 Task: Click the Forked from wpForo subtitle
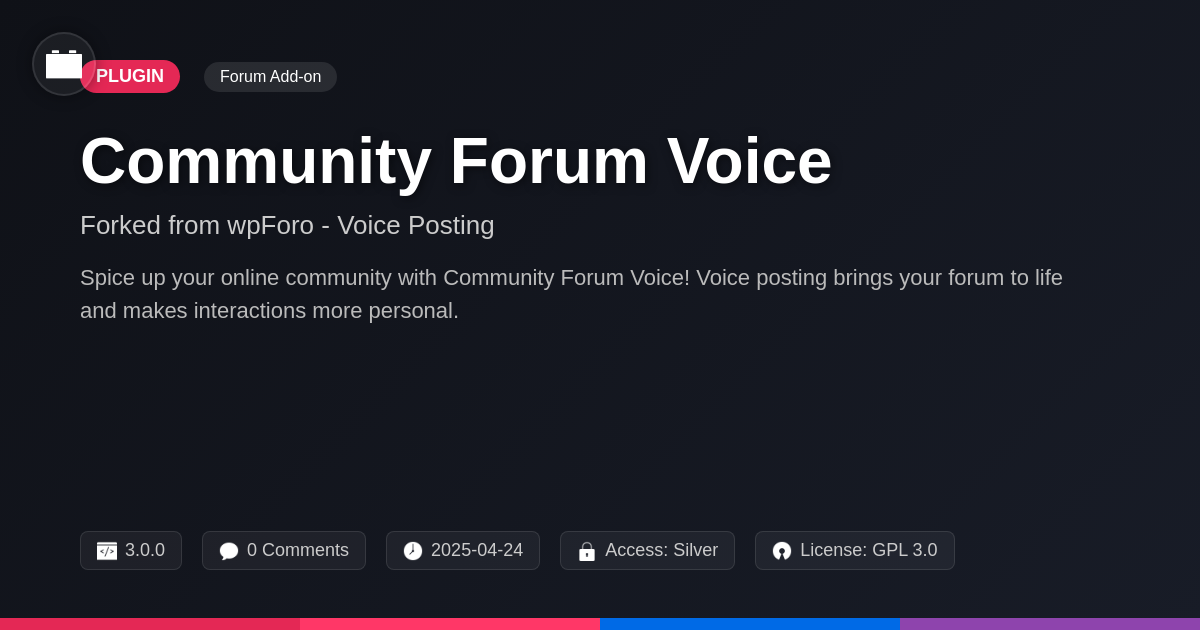click(287, 225)
